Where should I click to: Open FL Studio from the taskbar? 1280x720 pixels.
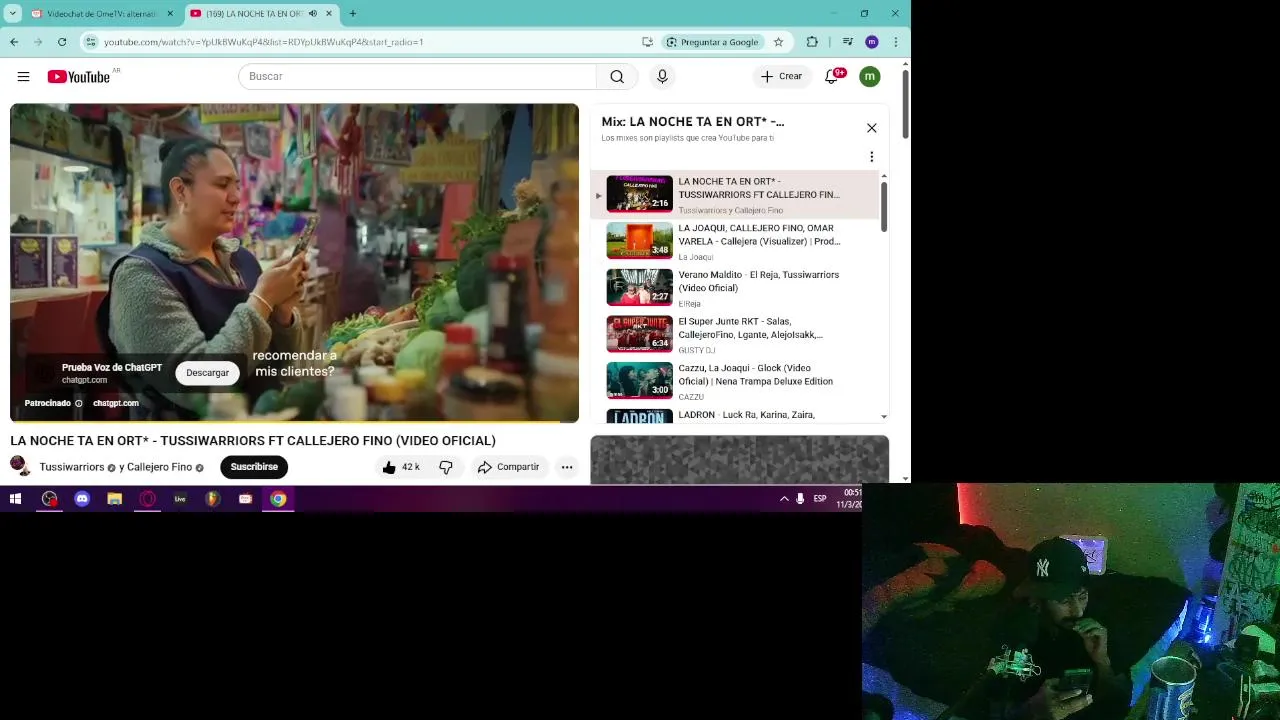pos(212,499)
